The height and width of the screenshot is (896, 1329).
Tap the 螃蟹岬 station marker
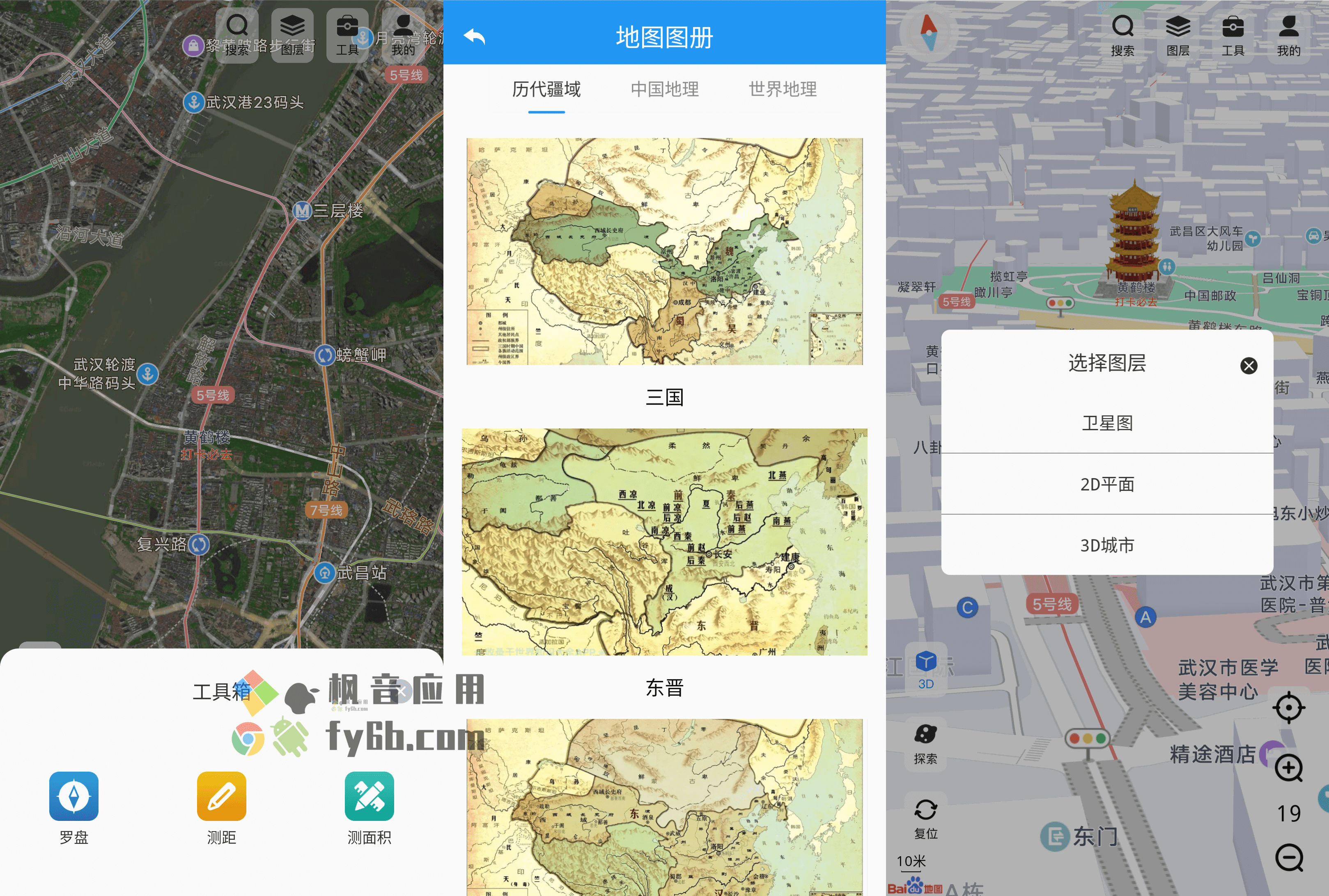pos(325,355)
